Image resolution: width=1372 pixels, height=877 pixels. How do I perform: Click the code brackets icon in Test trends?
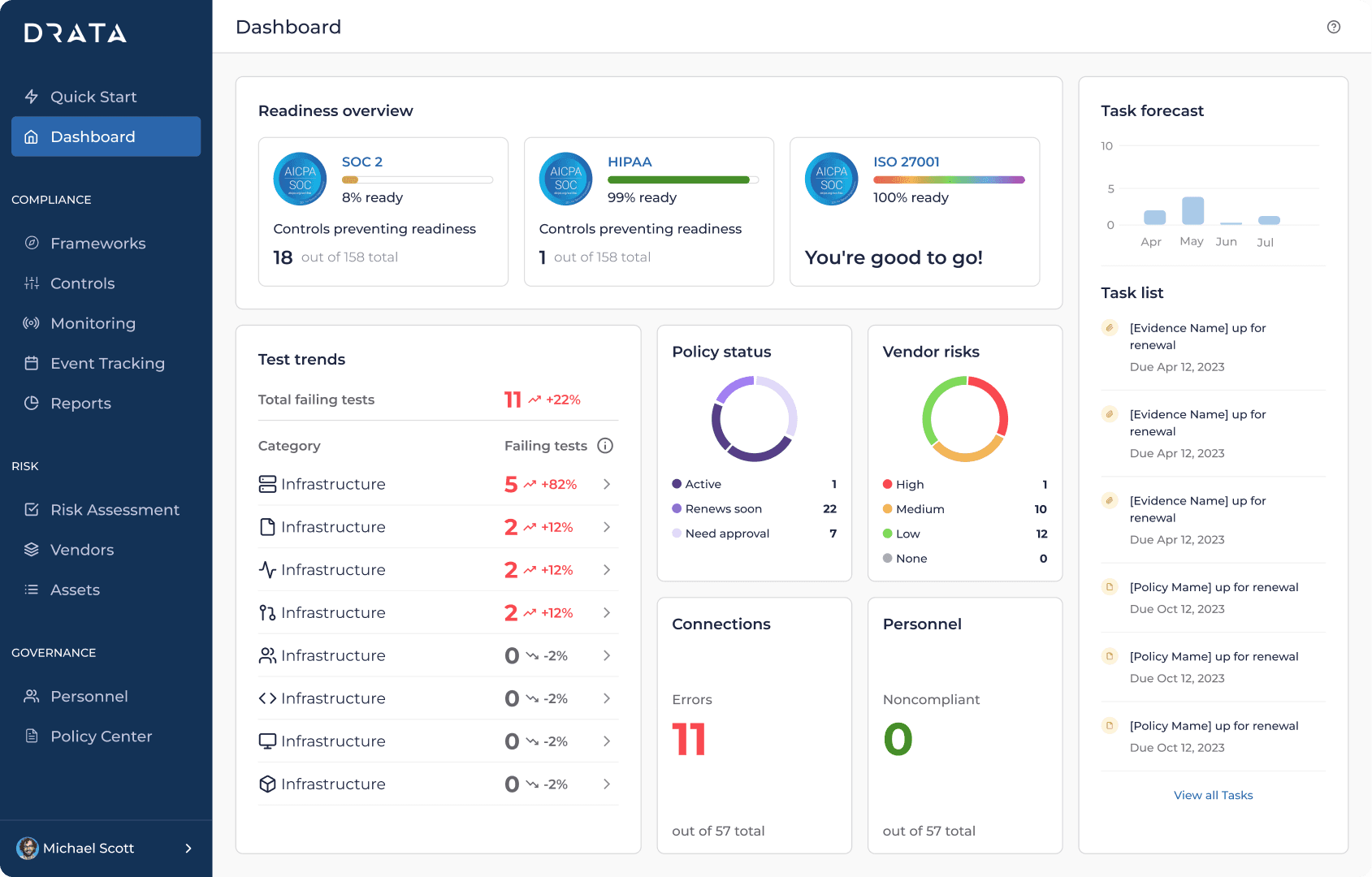pos(267,698)
